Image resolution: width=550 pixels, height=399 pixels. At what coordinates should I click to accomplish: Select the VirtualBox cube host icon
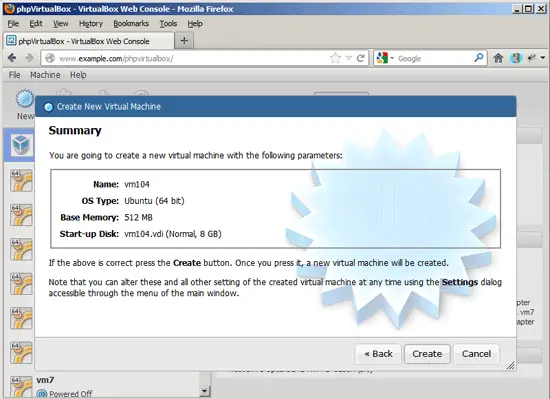(21, 144)
